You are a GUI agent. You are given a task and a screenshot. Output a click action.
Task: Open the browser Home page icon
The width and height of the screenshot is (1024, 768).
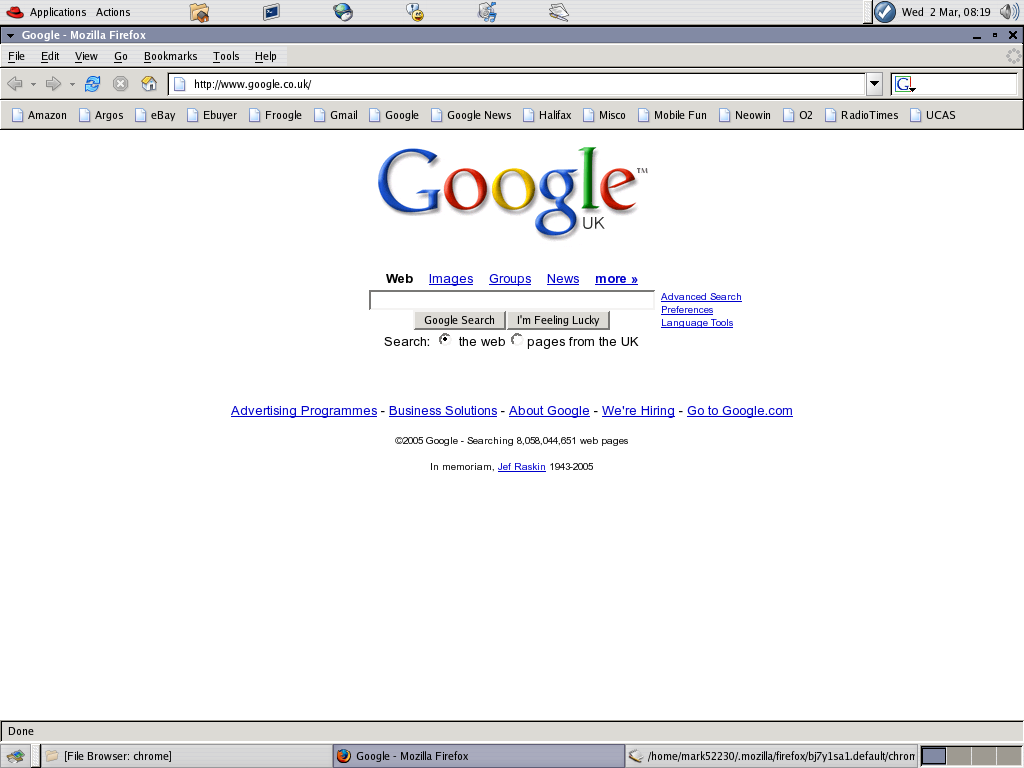148,83
